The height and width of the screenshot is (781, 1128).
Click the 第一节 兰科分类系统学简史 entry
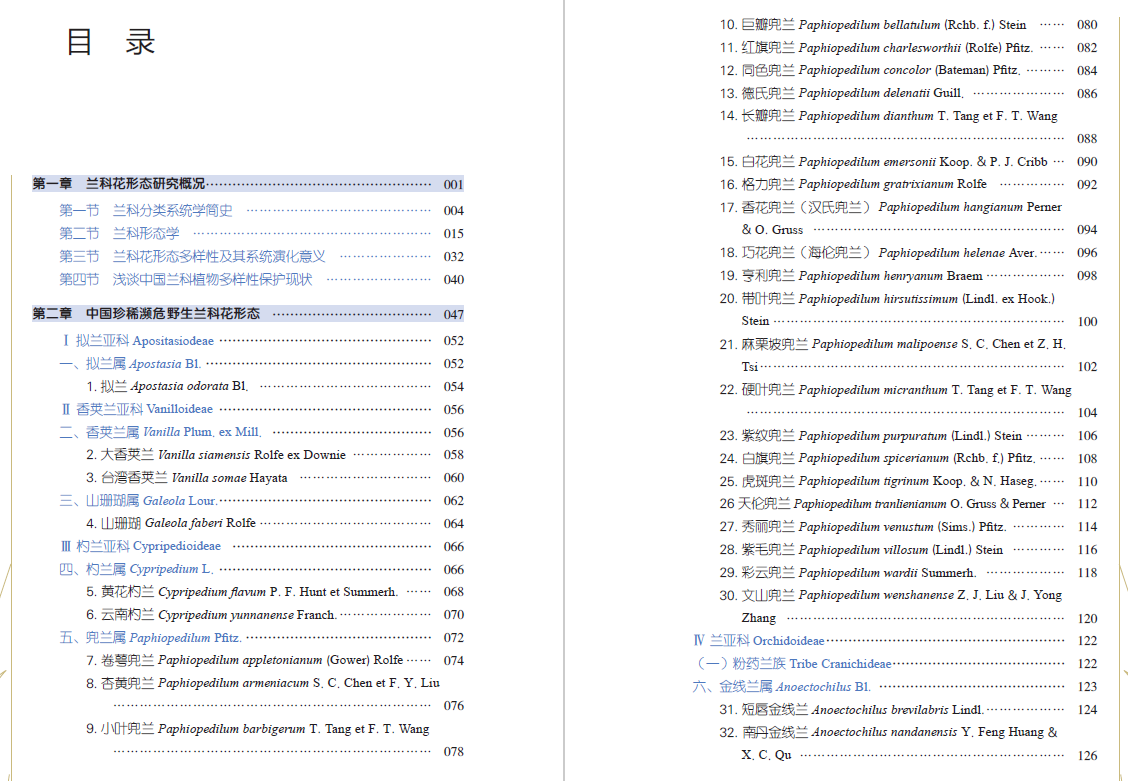[x=261, y=211]
